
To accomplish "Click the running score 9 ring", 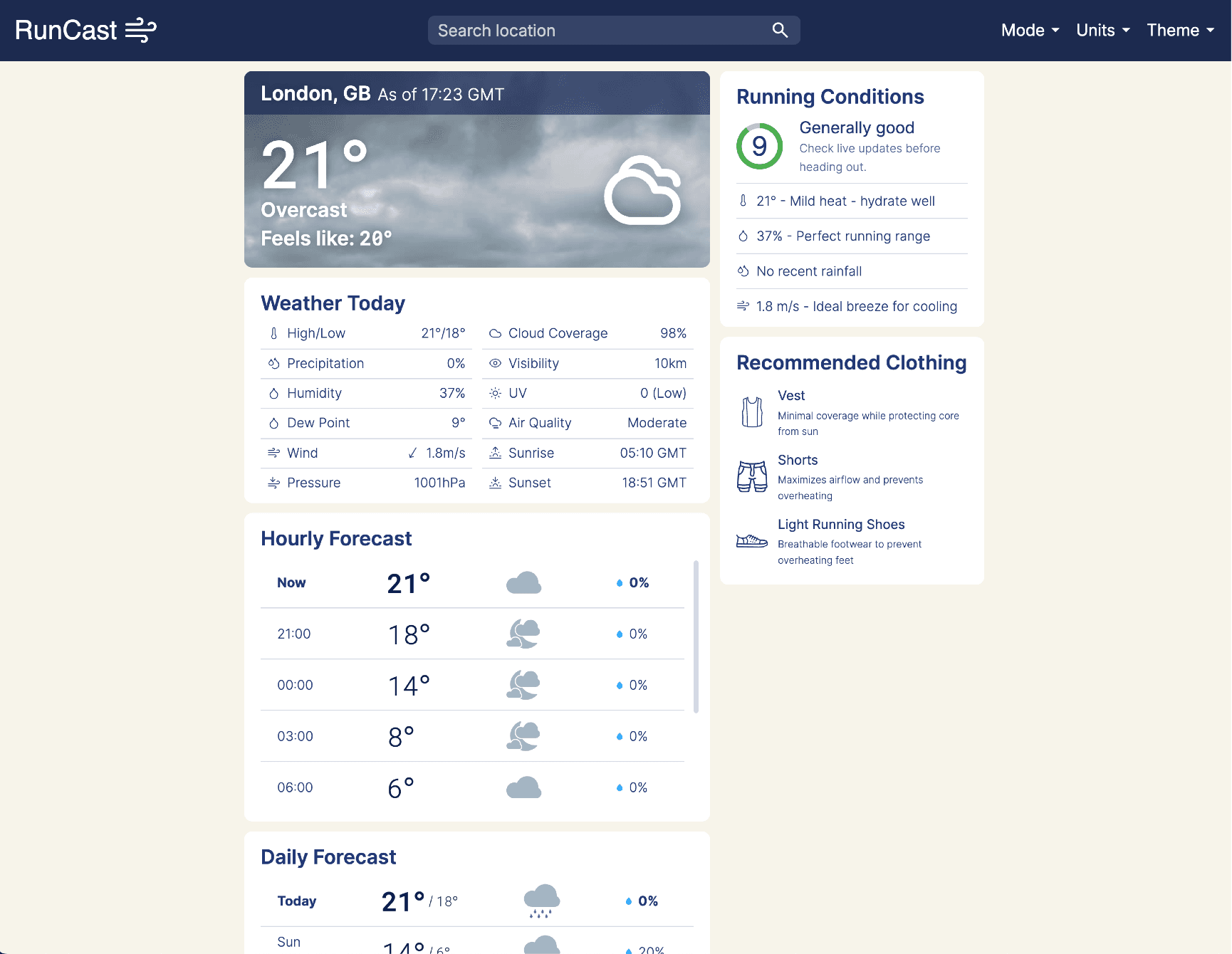I will pos(759,146).
